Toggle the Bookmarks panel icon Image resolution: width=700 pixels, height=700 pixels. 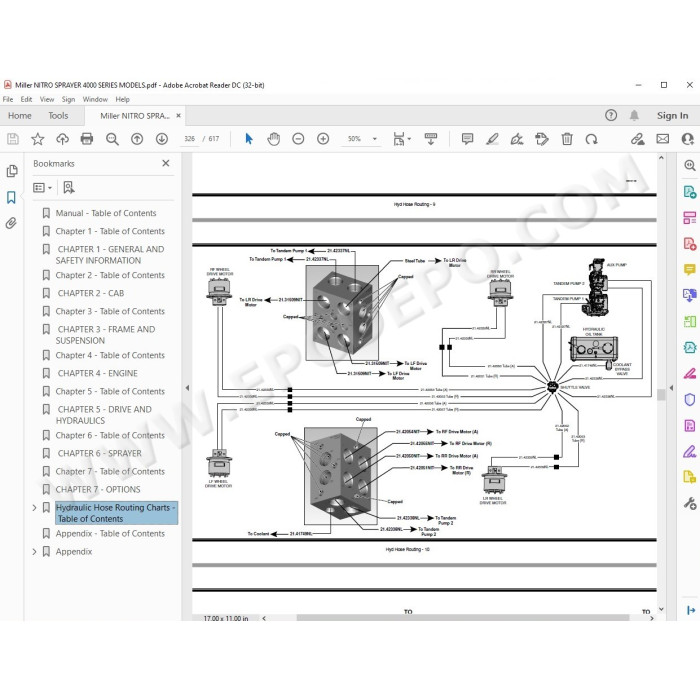coord(11,197)
